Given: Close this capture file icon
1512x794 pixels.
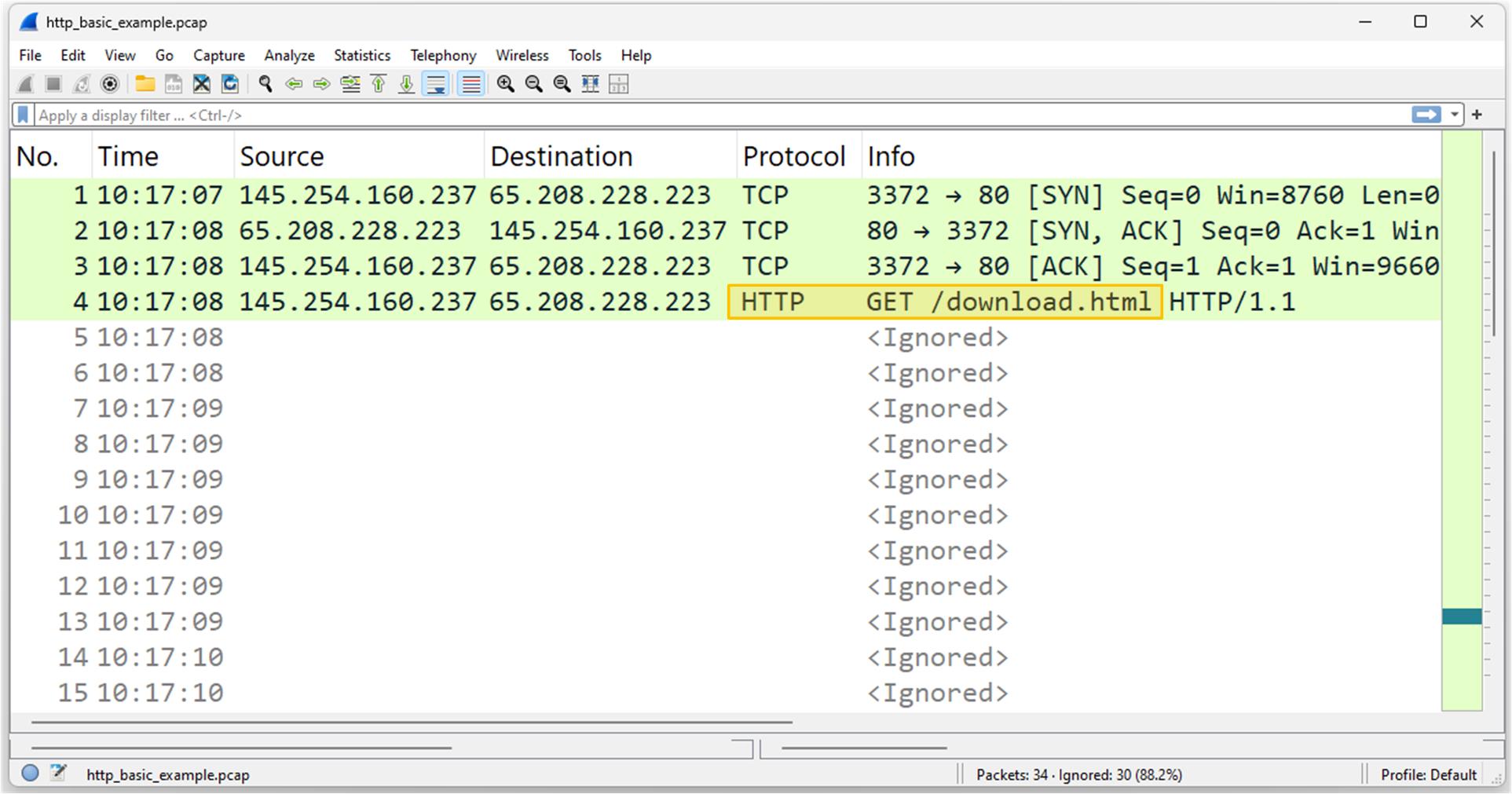Looking at the screenshot, I should (x=202, y=84).
